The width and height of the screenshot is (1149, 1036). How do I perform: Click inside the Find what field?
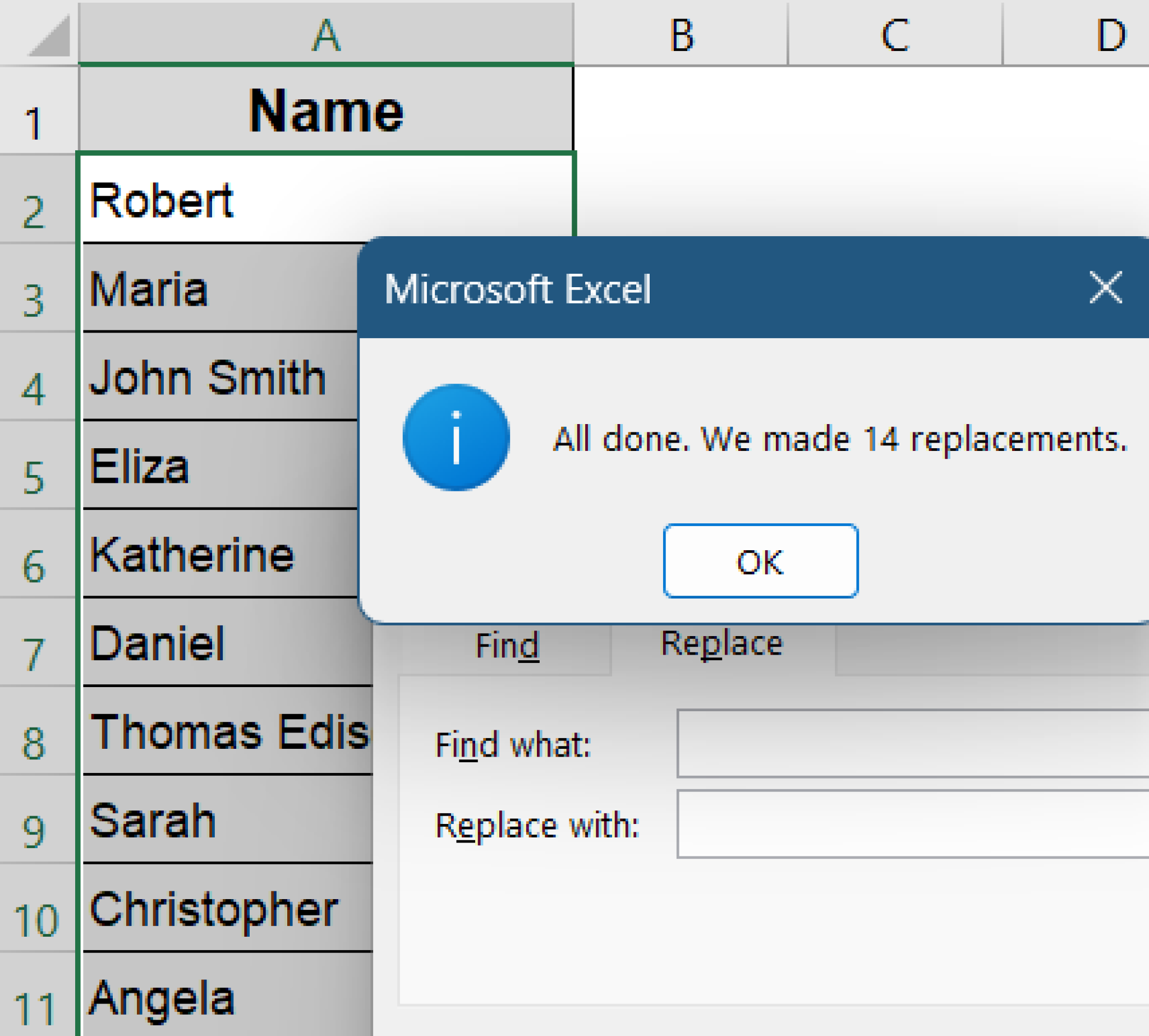911,743
